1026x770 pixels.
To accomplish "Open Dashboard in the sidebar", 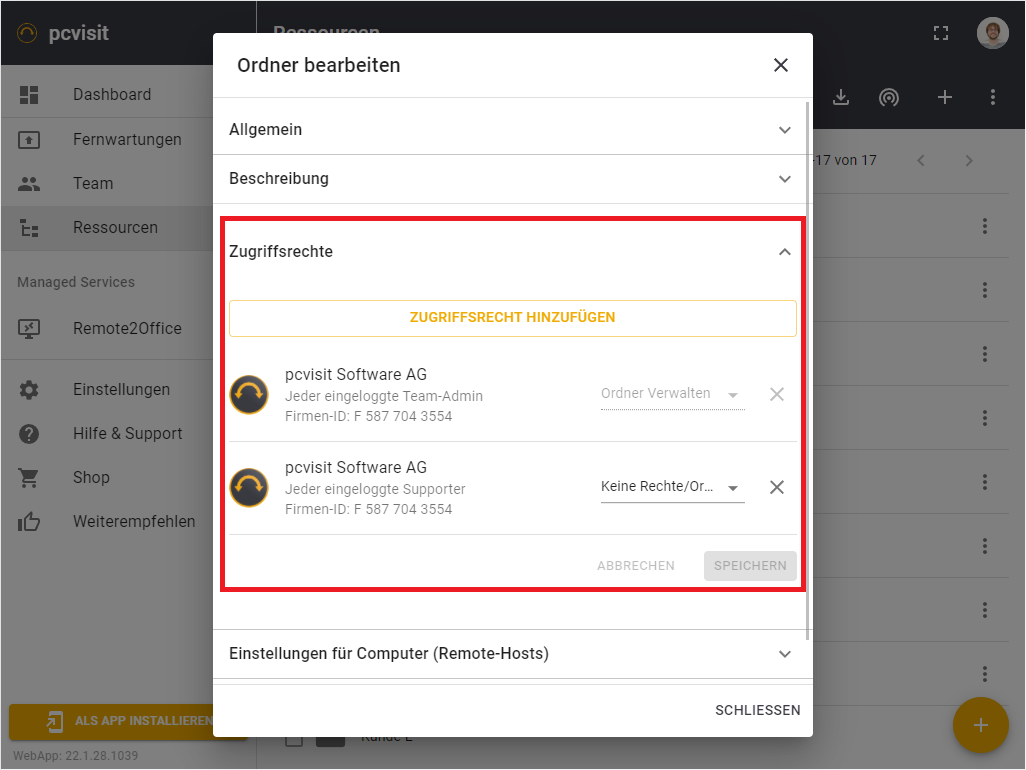I will 112,95.
